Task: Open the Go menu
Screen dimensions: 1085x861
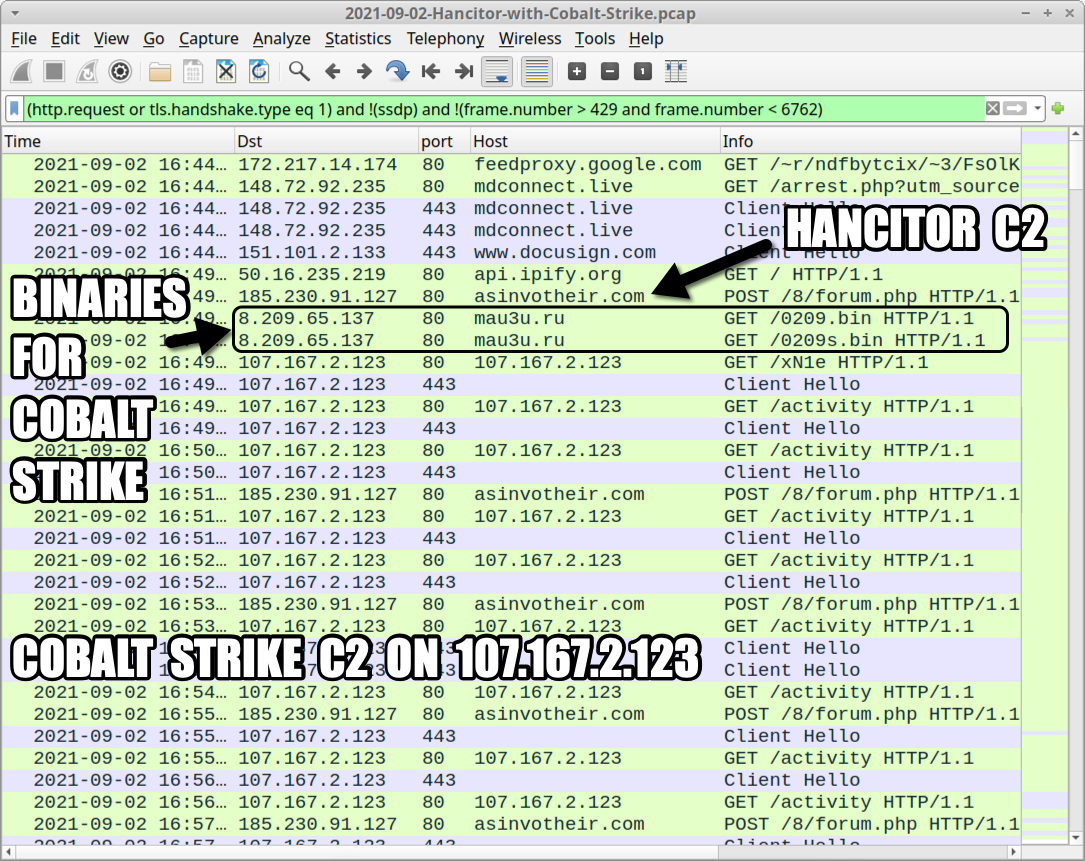Action: click(x=154, y=39)
